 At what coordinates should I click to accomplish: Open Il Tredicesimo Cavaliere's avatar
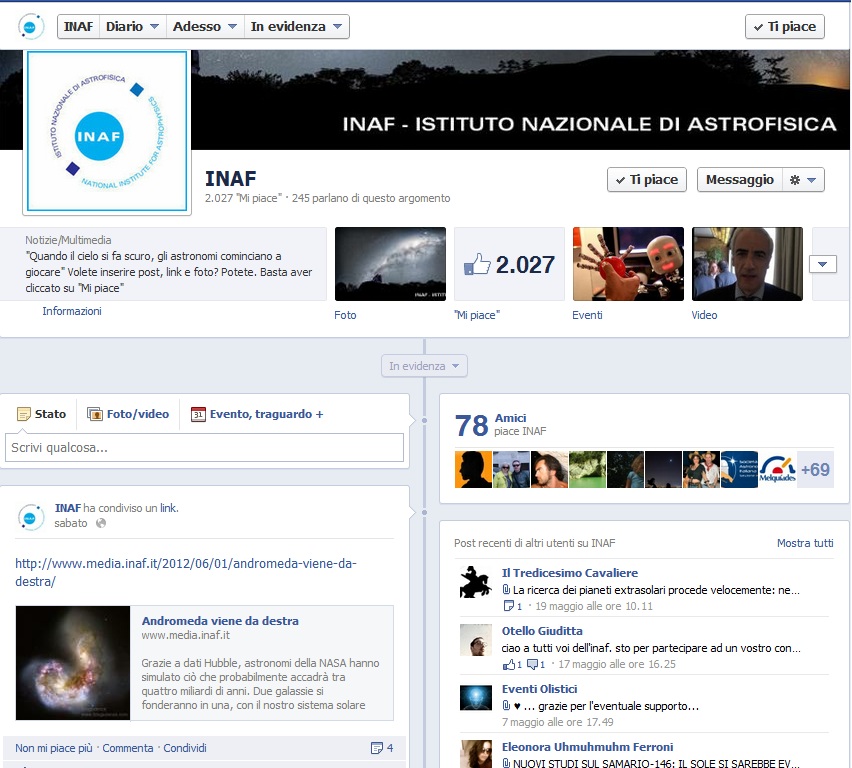(475, 582)
